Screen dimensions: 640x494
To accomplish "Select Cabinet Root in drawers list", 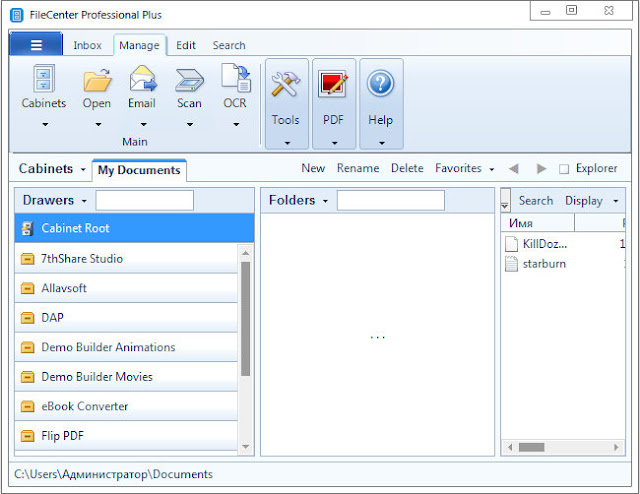I will (x=134, y=228).
